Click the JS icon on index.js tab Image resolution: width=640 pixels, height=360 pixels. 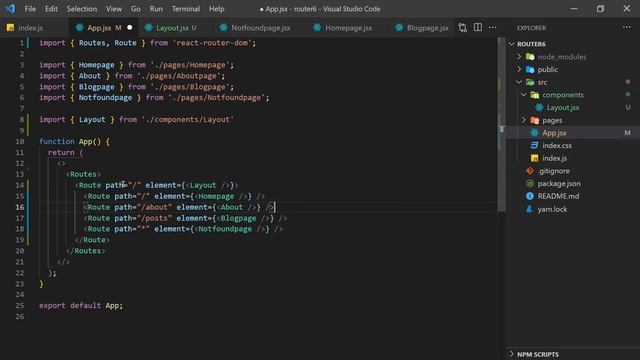[10, 28]
